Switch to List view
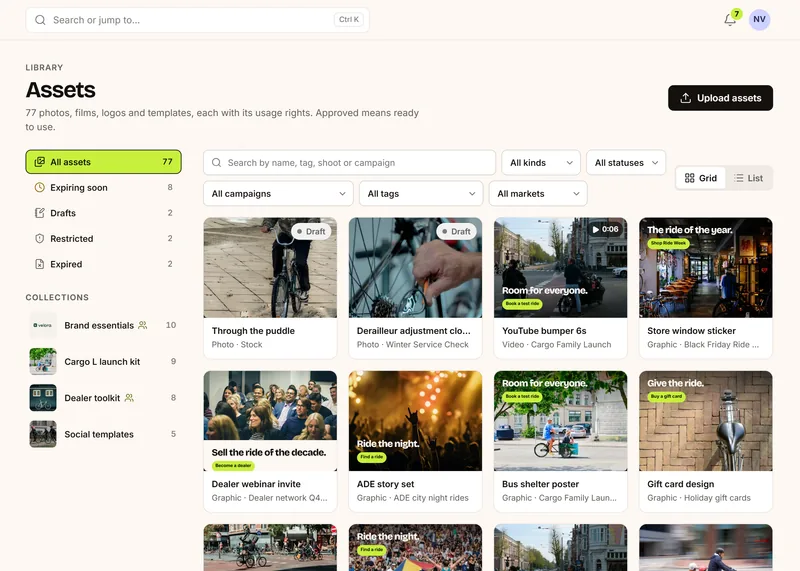The height and width of the screenshot is (571, 800). pos(748,178)
